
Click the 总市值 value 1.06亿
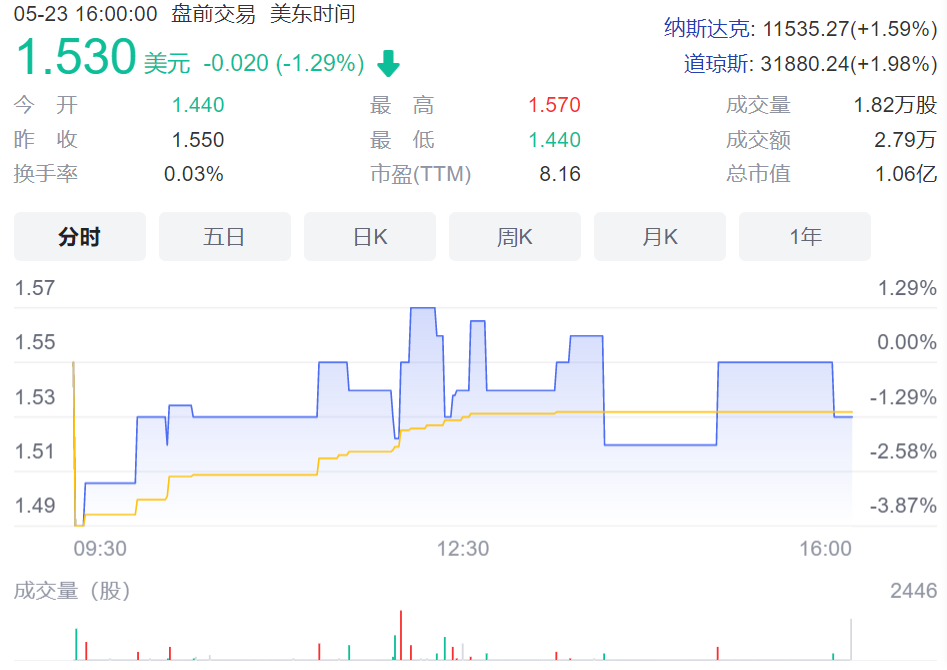point(906,174)
